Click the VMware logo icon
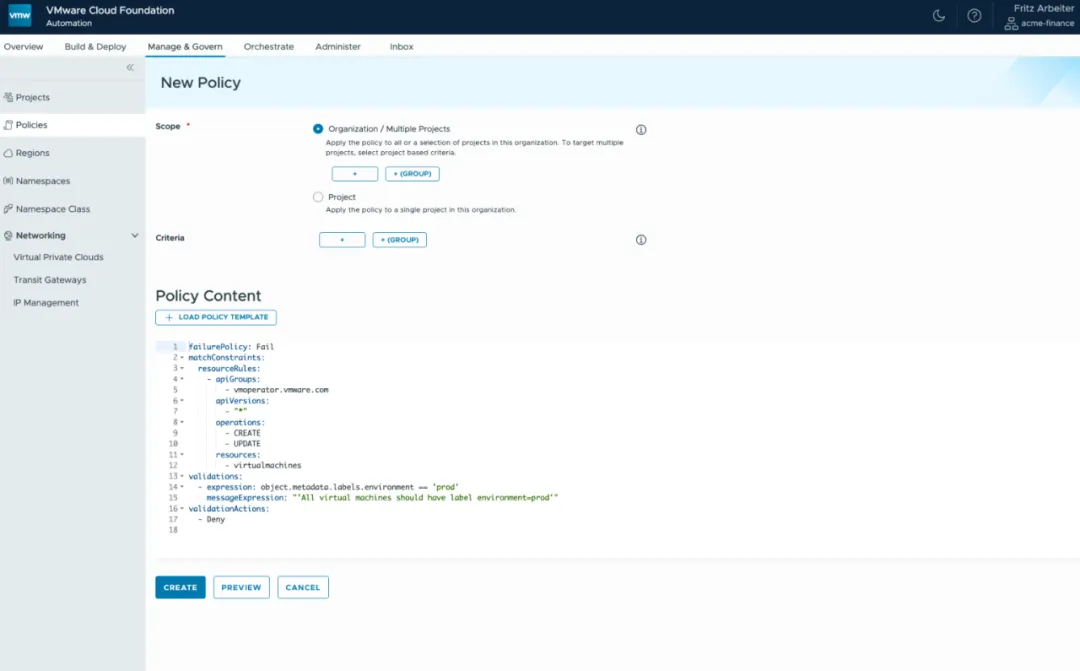The height and width of the screenshot is (671, 1080). [x=20, y=16]
